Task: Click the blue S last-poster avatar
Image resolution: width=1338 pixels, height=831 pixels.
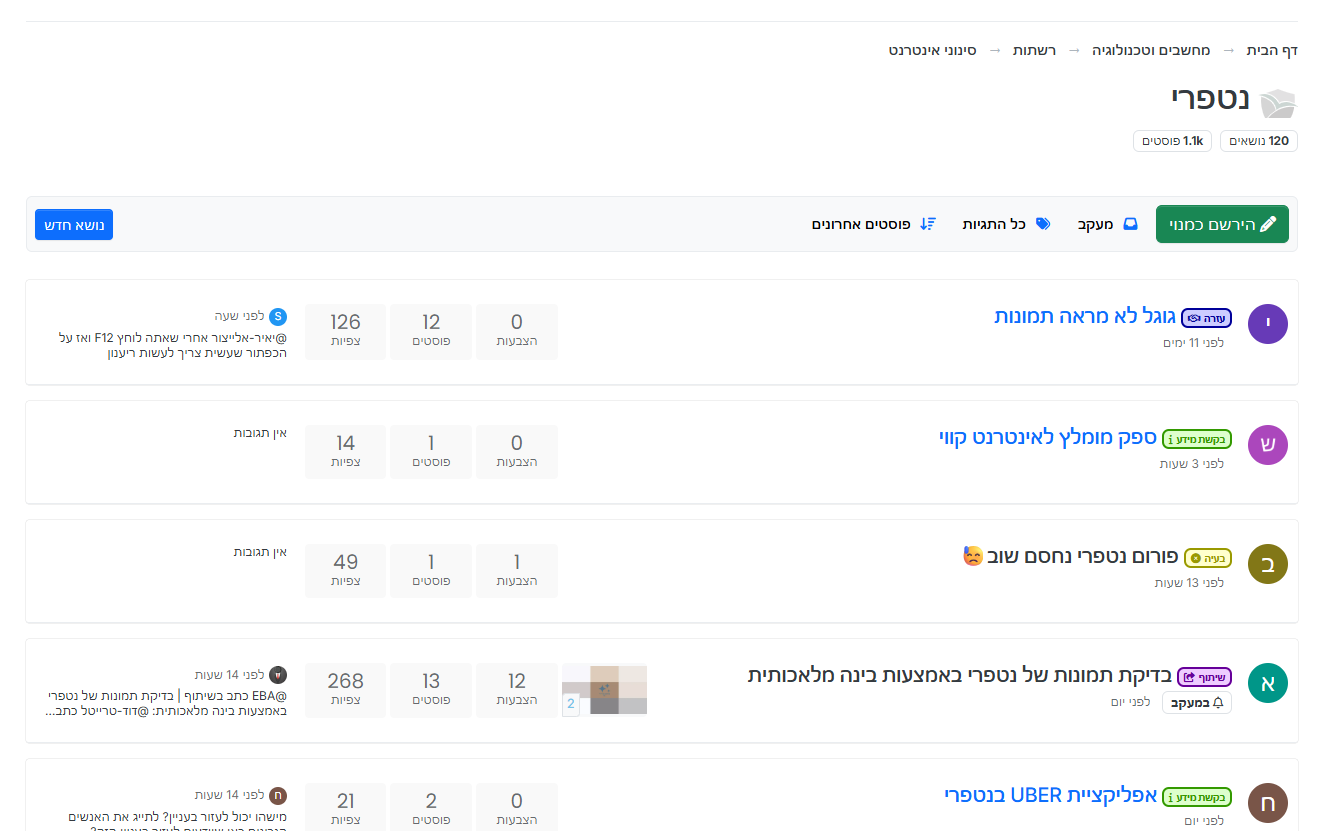Action: pos(278,316)
